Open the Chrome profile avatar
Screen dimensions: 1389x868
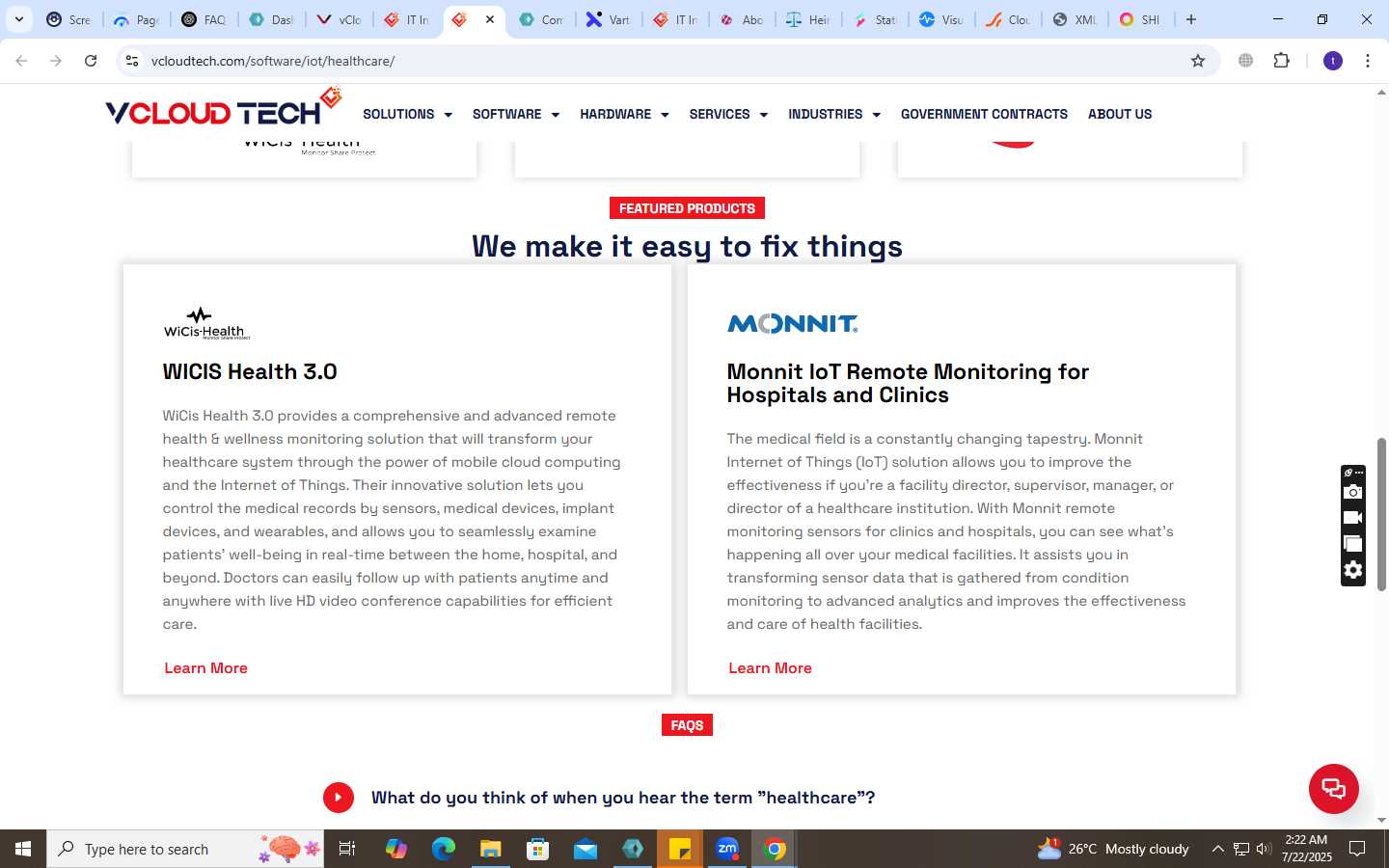1333,61
